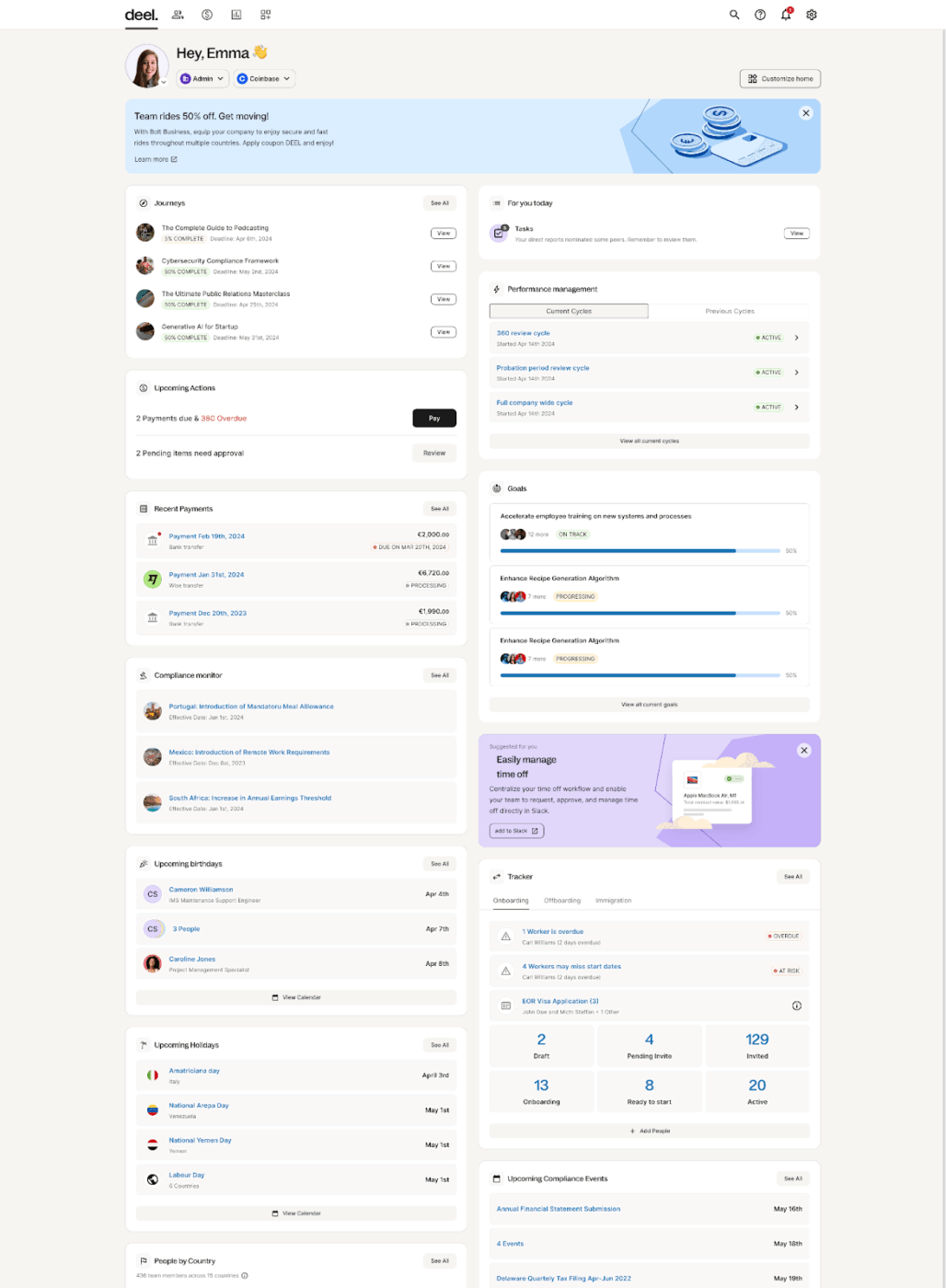This screenshot has height=1288, width=946.
Task: Open the help question mark icon
Action: click(760, 15)
